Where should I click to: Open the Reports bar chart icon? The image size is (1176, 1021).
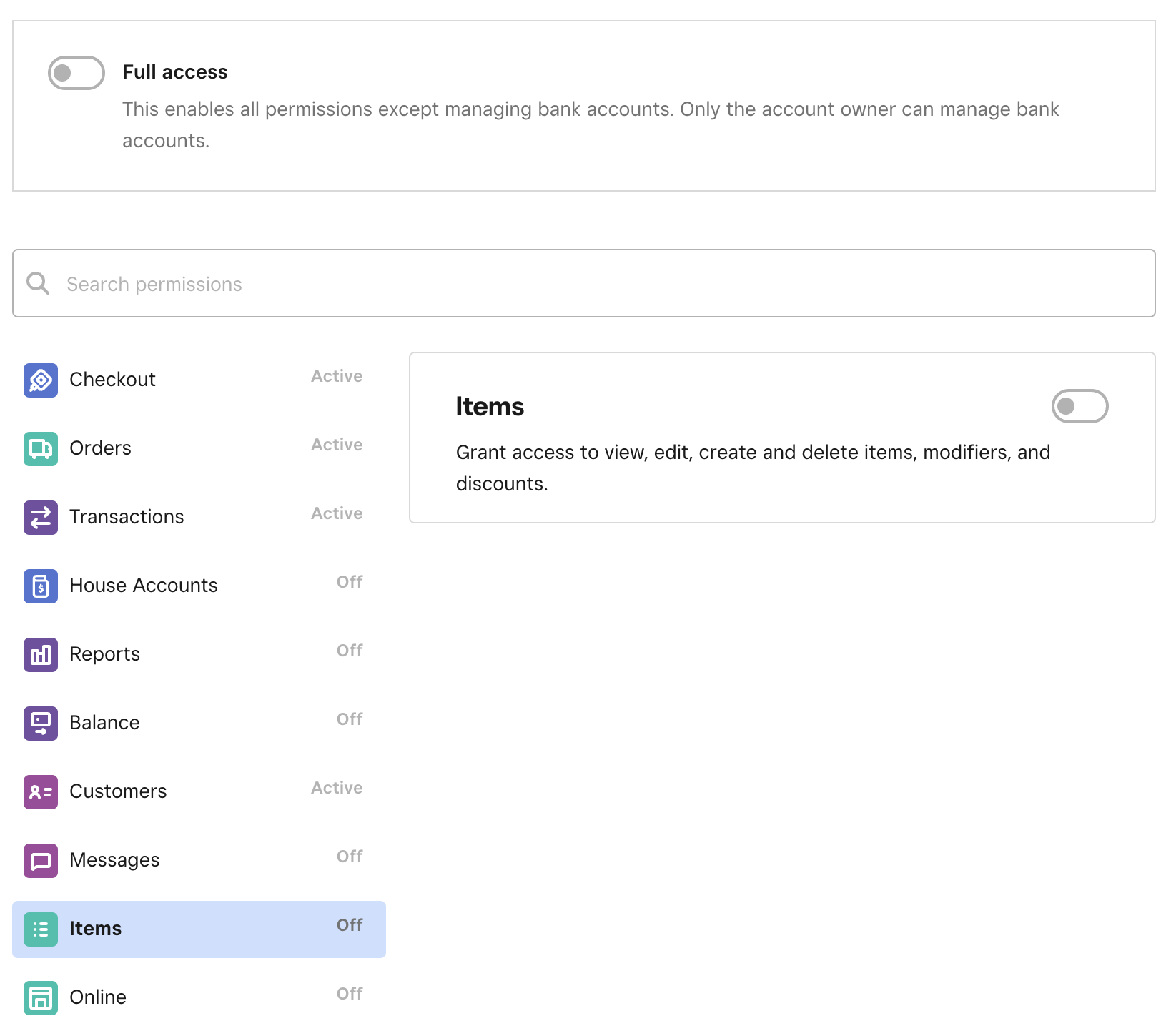pos(41,654)
